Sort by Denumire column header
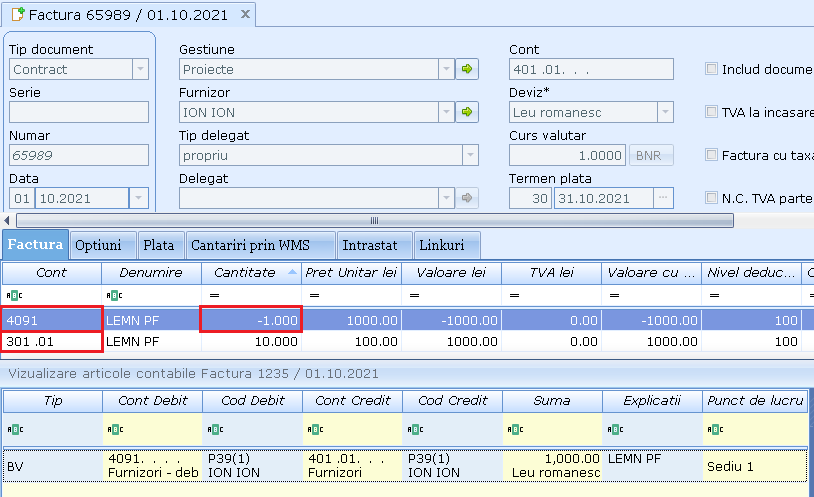814x497 pixels. (x=151, y=273)
